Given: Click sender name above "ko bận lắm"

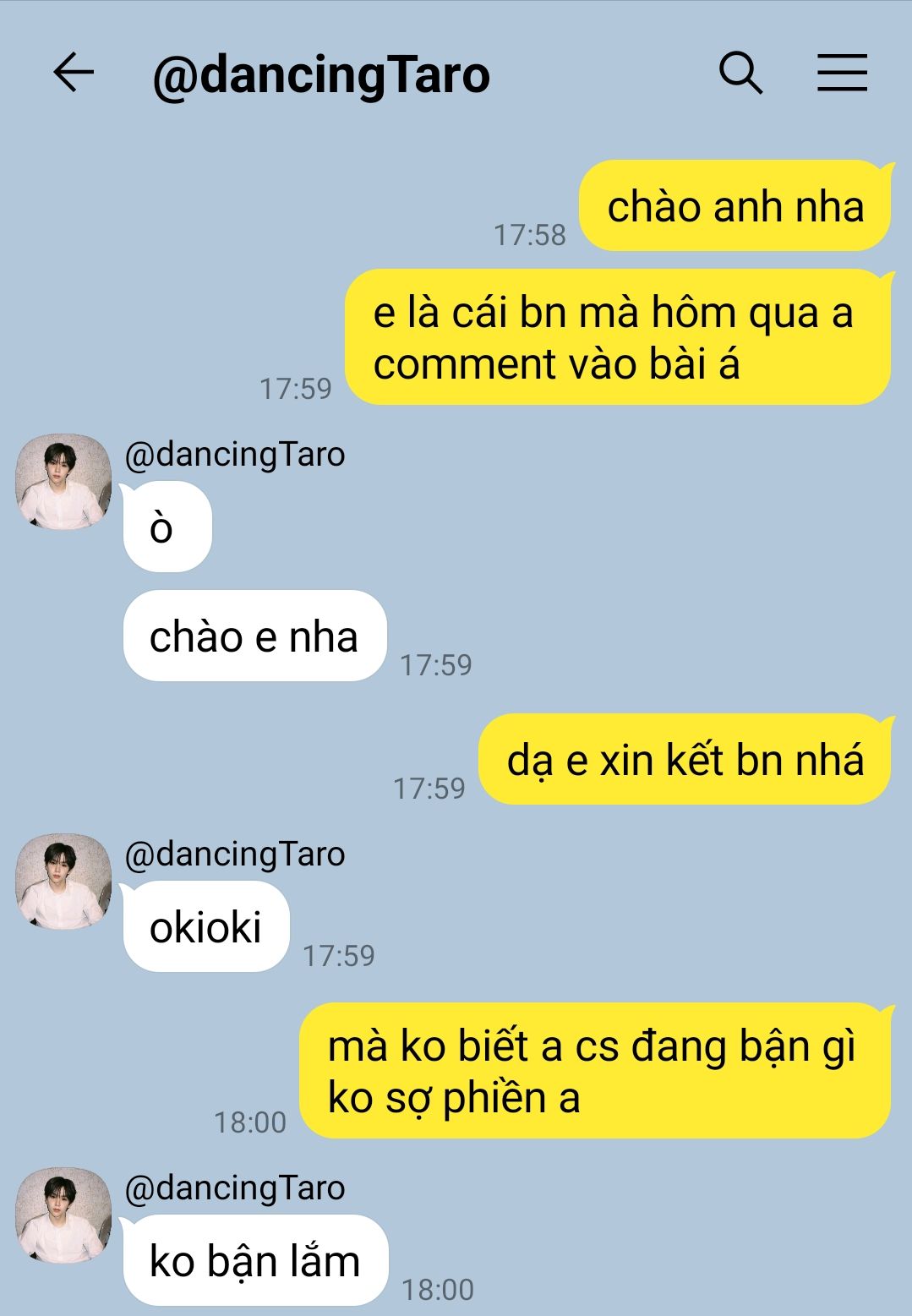Looking at the screenshot, I should [235, 1188].
